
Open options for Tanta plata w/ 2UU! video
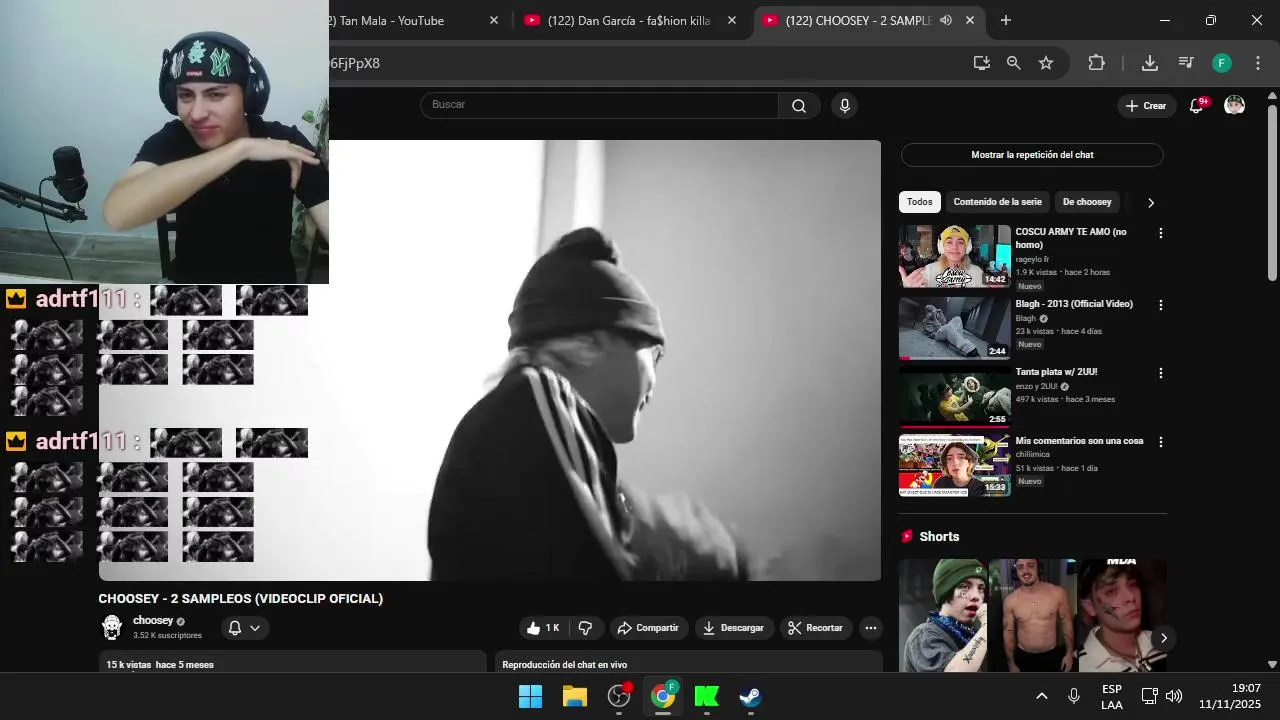1161,373
